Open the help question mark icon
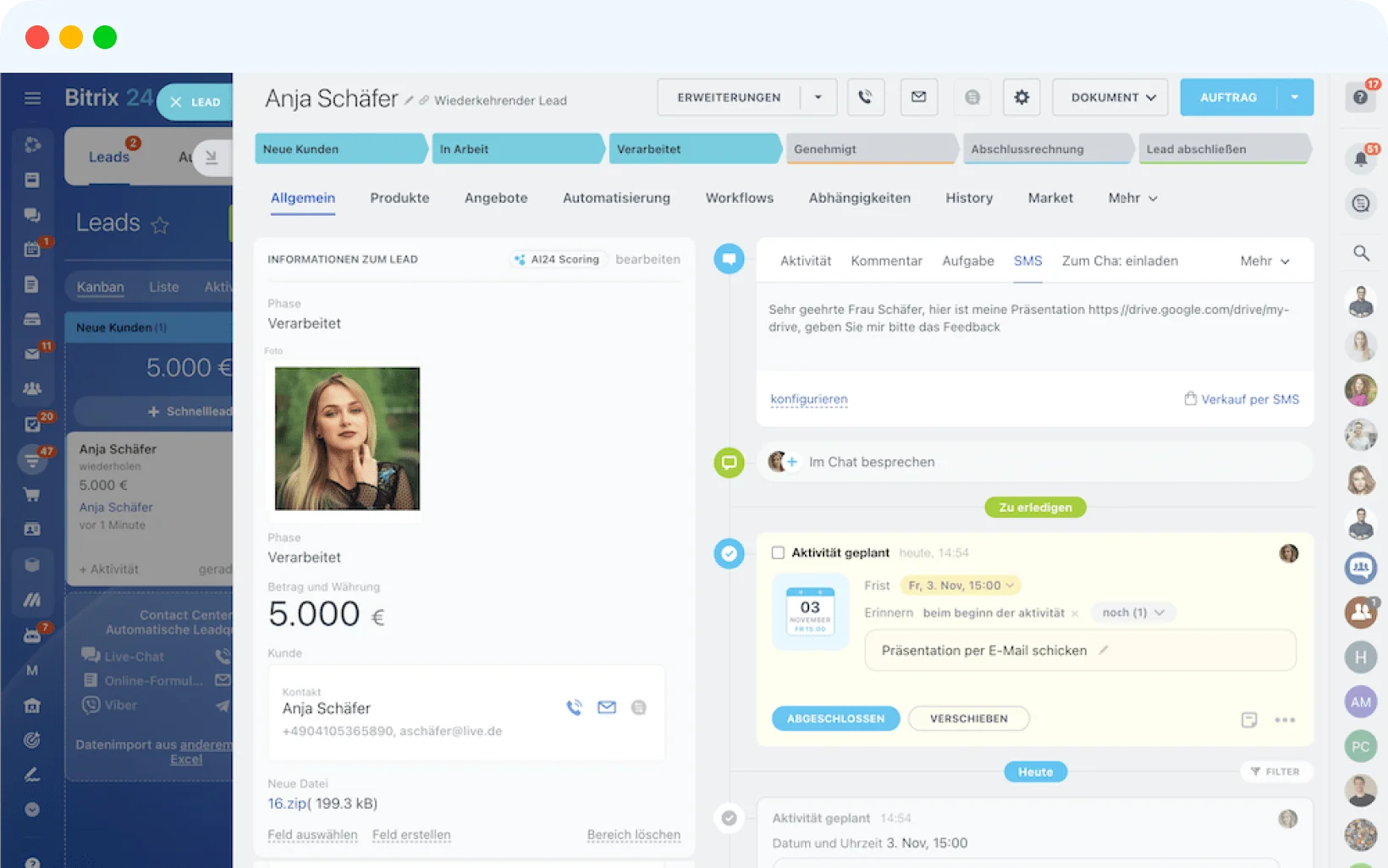The image size is (1388, 868). (x=1360, y=97)
